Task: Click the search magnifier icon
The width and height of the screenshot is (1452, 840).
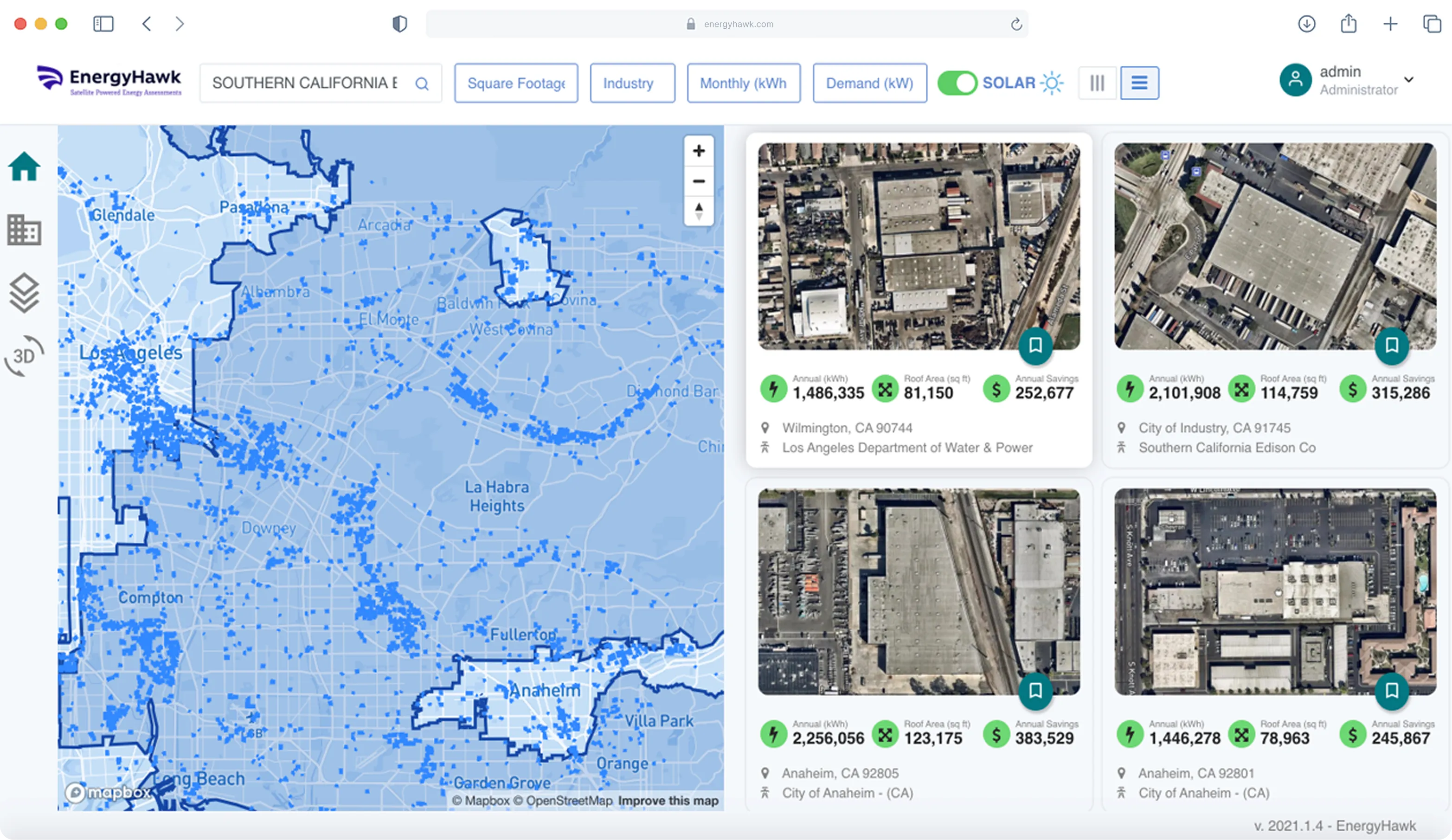Action: click(422, 84)
